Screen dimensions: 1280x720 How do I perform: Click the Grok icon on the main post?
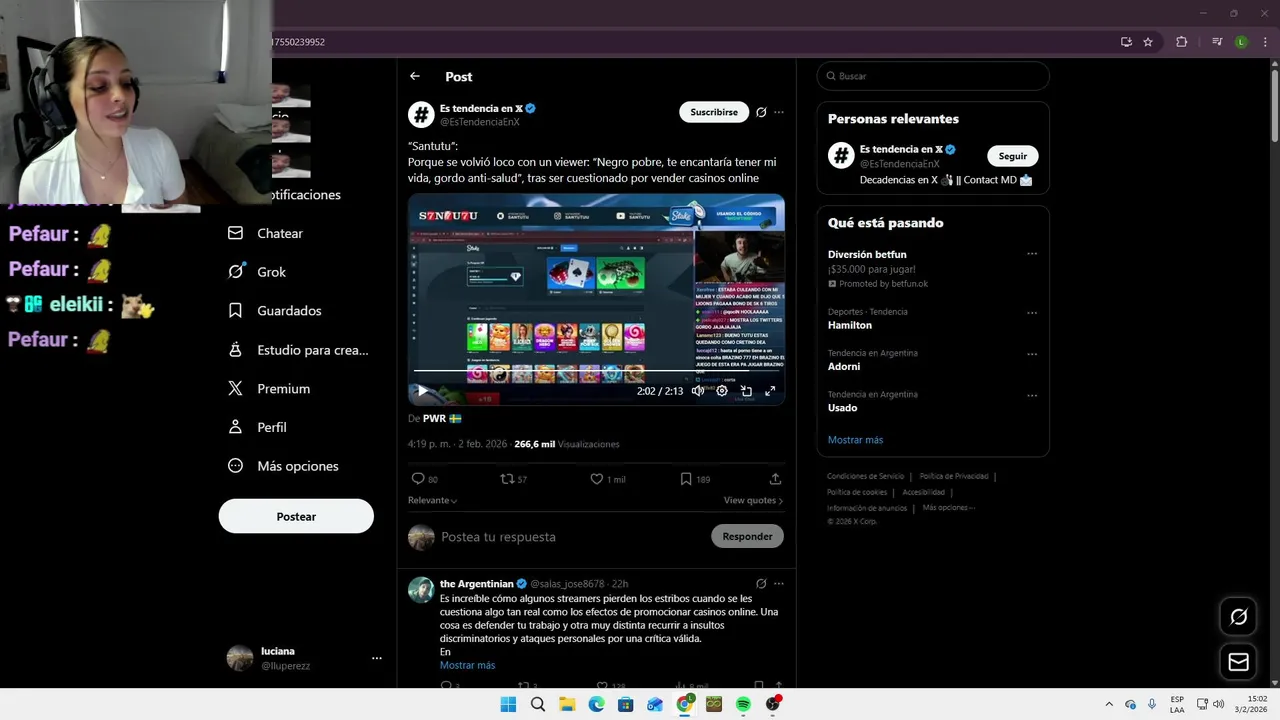(x=761, y=112)
